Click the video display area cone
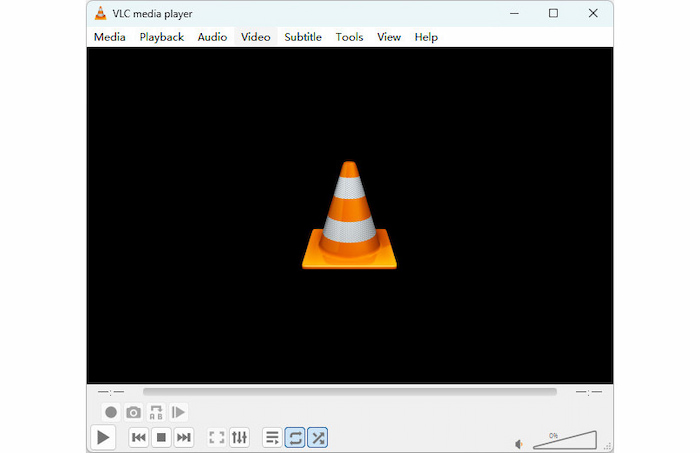The width and height of the screenshot is (700, 453). coord(350,215)
